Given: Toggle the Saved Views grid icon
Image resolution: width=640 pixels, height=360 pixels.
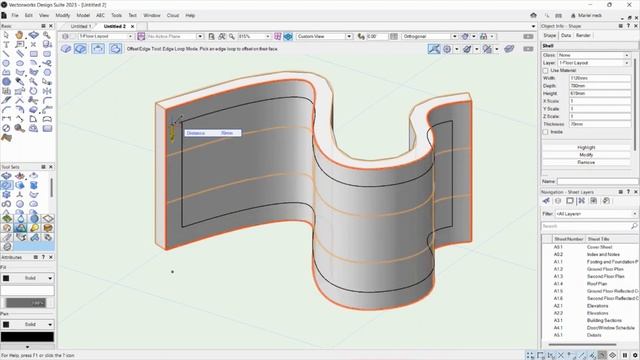Looking at the screenshot, I should (278, 36).
